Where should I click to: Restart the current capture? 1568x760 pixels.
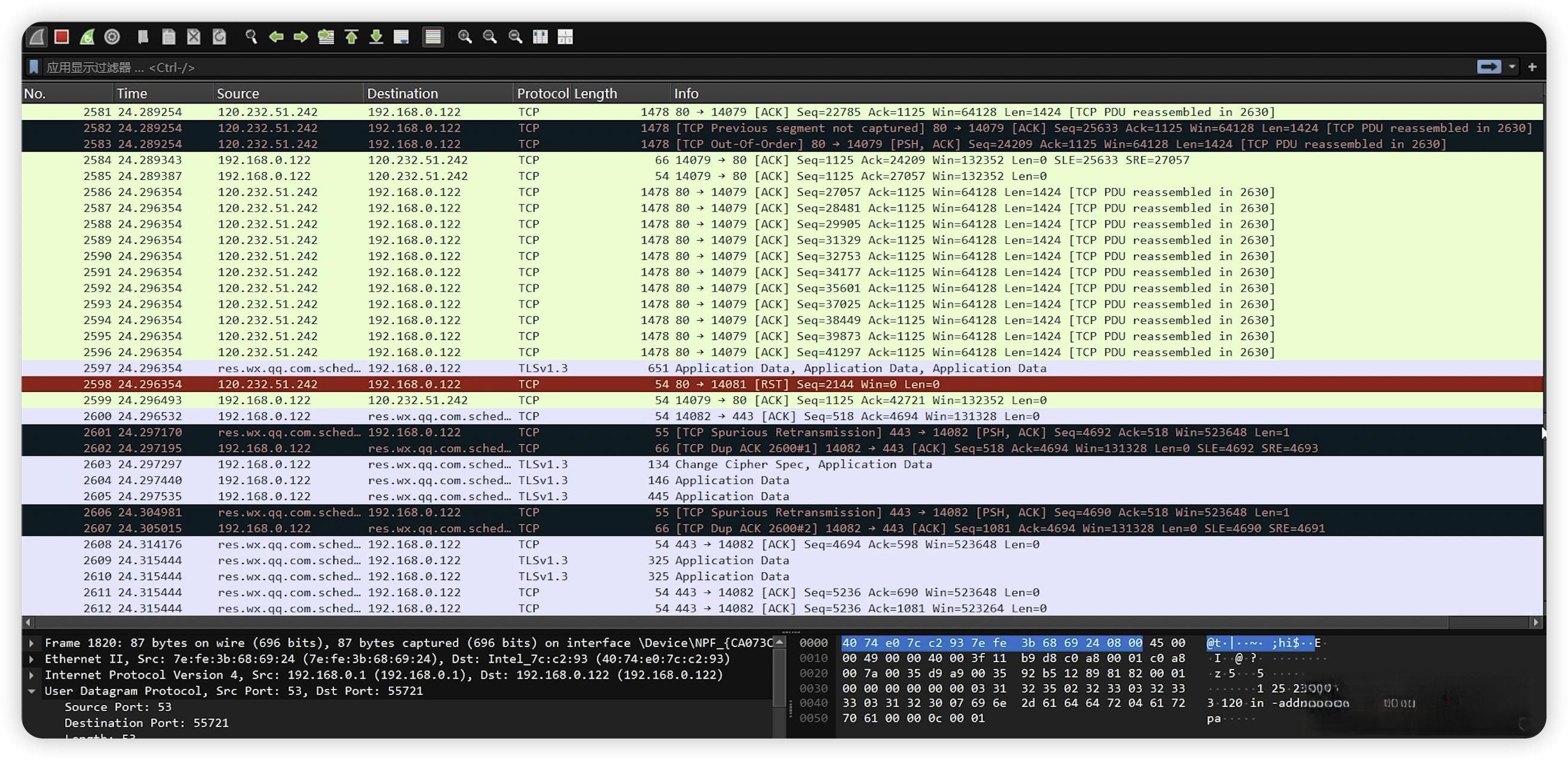coord(87,36)
